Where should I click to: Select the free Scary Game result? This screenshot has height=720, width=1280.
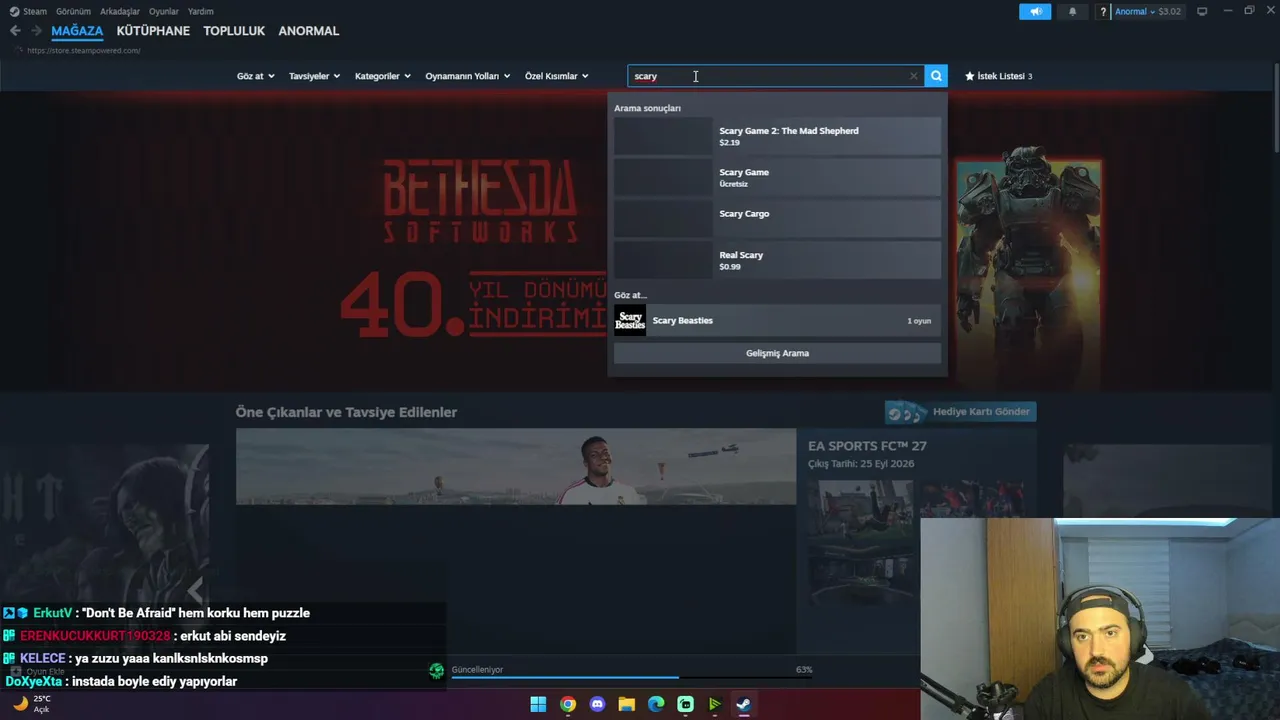(777, 178)
